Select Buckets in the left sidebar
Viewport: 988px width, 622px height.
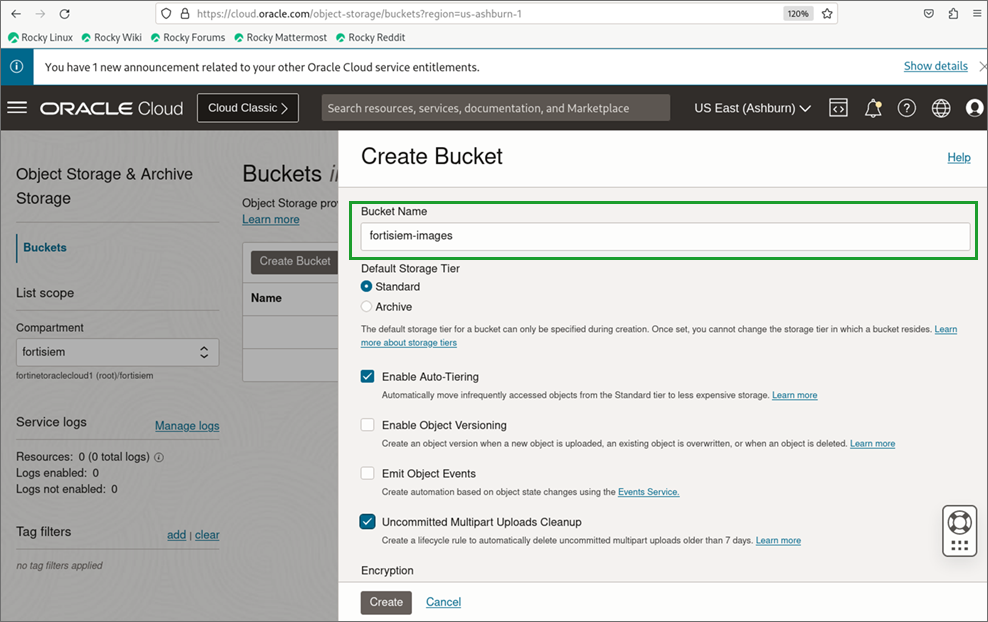(x=45, y=247)
